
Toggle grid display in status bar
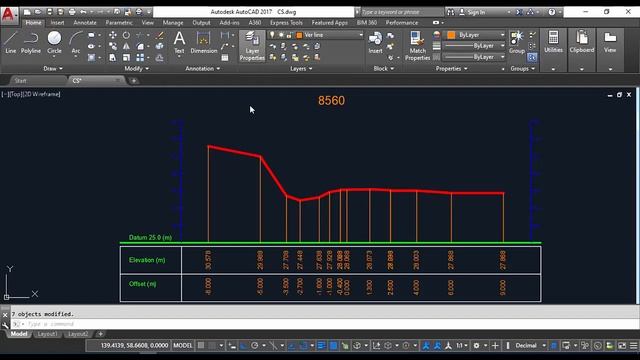pos(201,345)
